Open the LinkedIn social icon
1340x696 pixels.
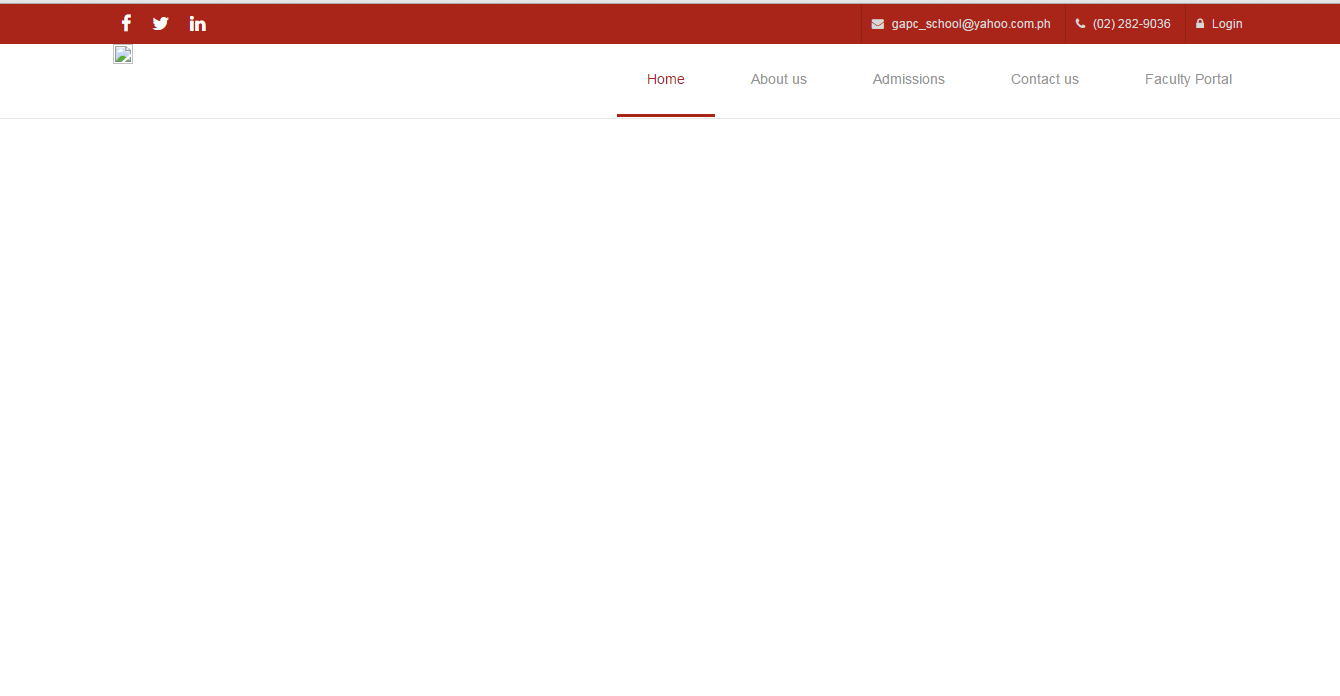coord(197,22)
